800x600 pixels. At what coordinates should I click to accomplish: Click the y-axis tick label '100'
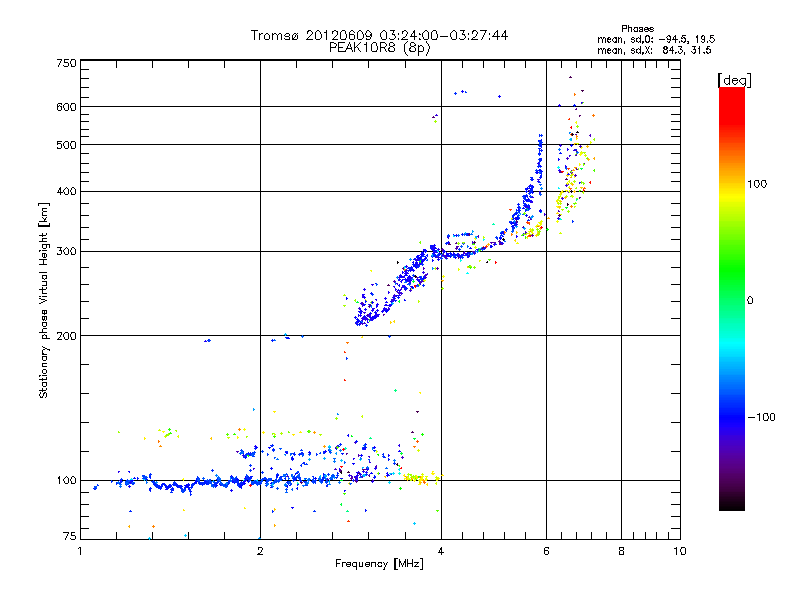tap(66, 480)
